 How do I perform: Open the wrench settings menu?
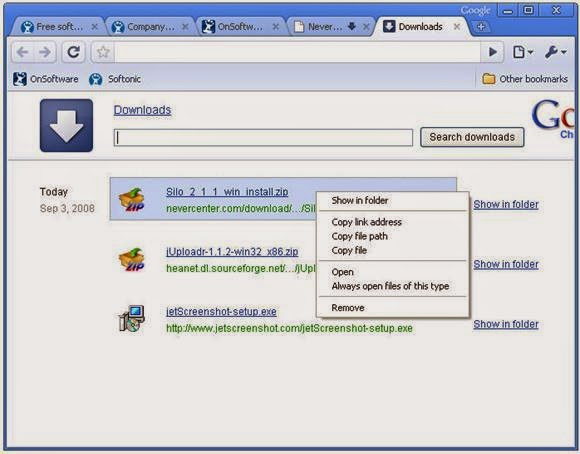555,52
